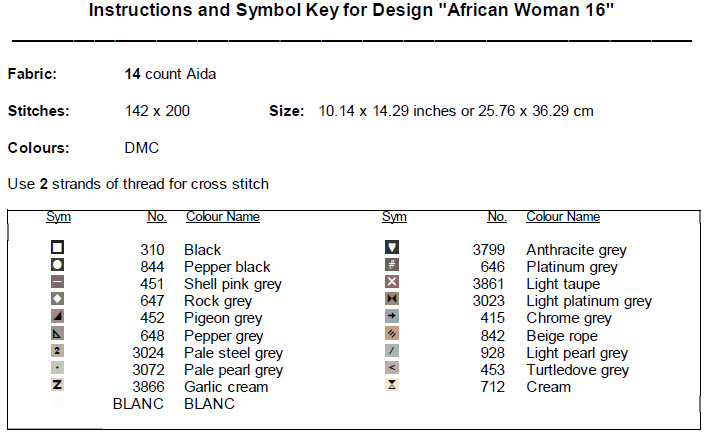Click the Anthracite grey 3799 symbol

point(392,248)
